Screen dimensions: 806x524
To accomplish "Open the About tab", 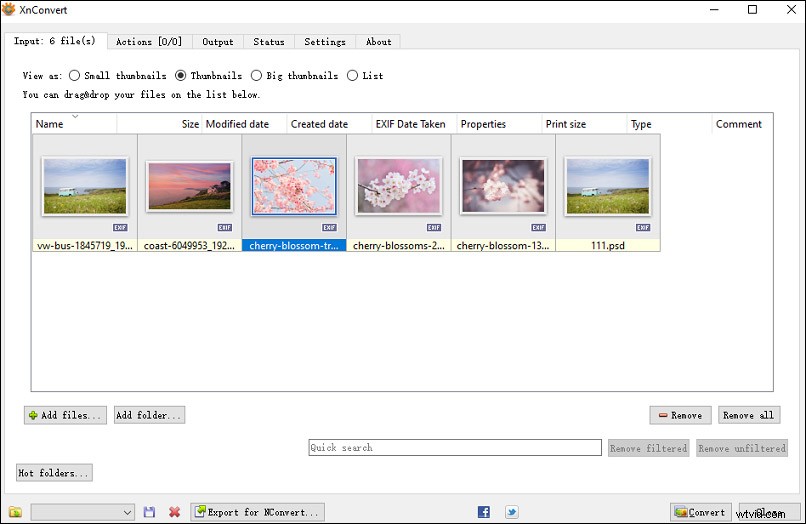I will point(378,42).
